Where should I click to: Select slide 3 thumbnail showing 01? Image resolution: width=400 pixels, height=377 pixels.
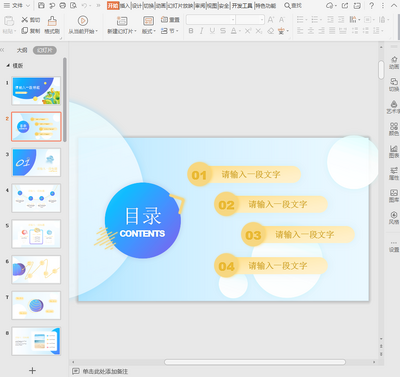[36, 162]
